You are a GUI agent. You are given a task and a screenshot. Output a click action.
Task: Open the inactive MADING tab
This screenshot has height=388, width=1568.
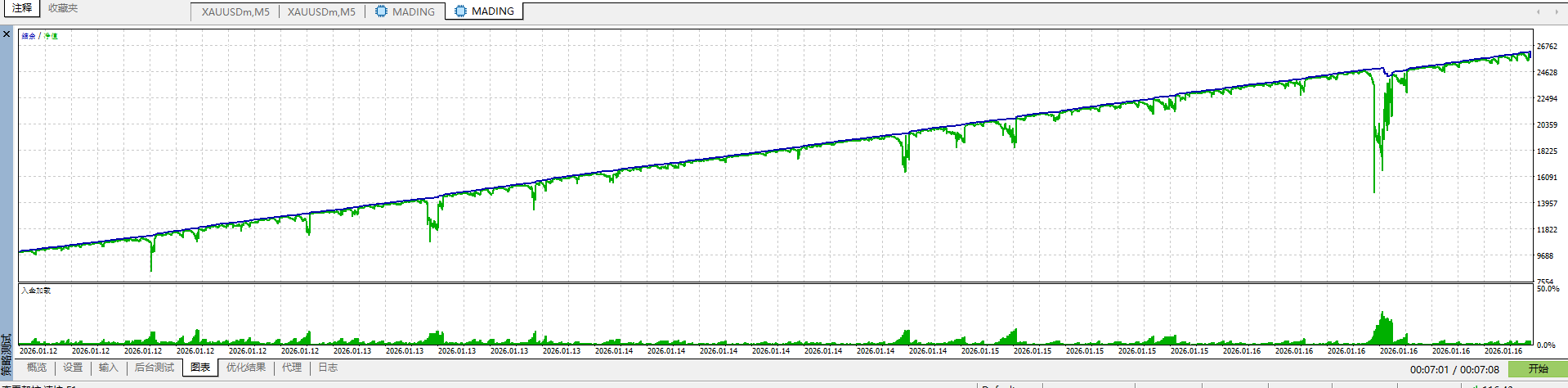click(x=405, y=11)
